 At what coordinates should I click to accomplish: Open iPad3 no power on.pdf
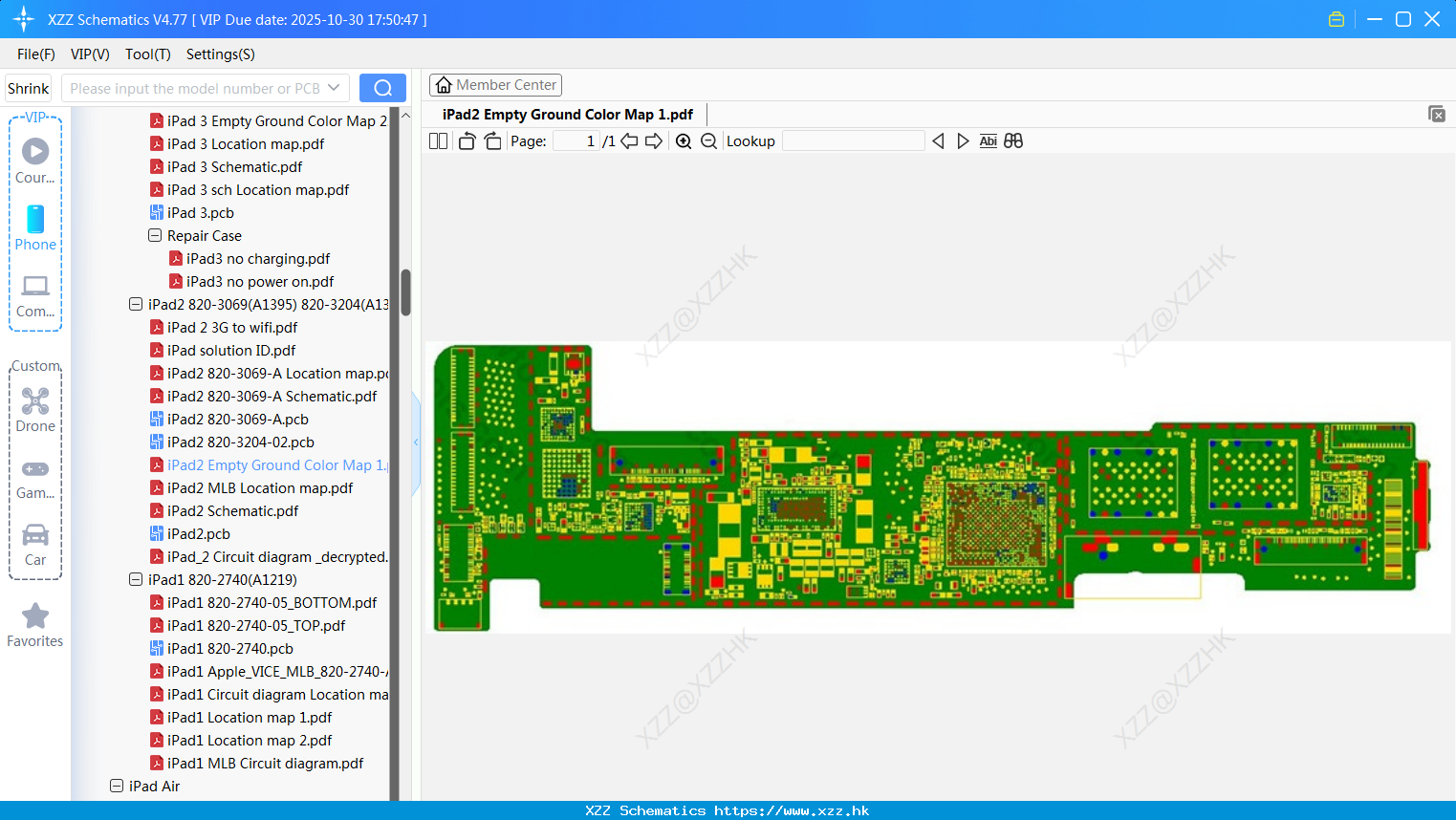tap(251, 282)
